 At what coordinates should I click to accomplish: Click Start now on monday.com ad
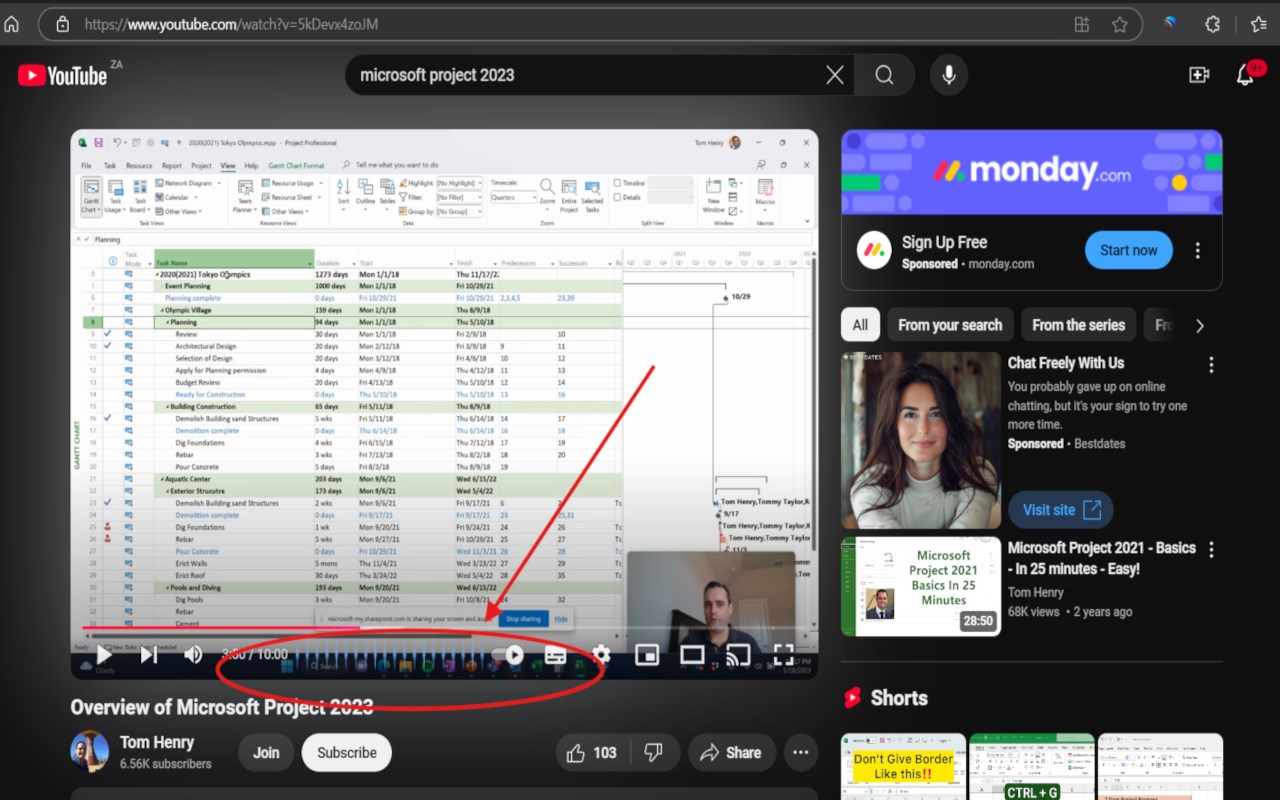pos(1128,251)
